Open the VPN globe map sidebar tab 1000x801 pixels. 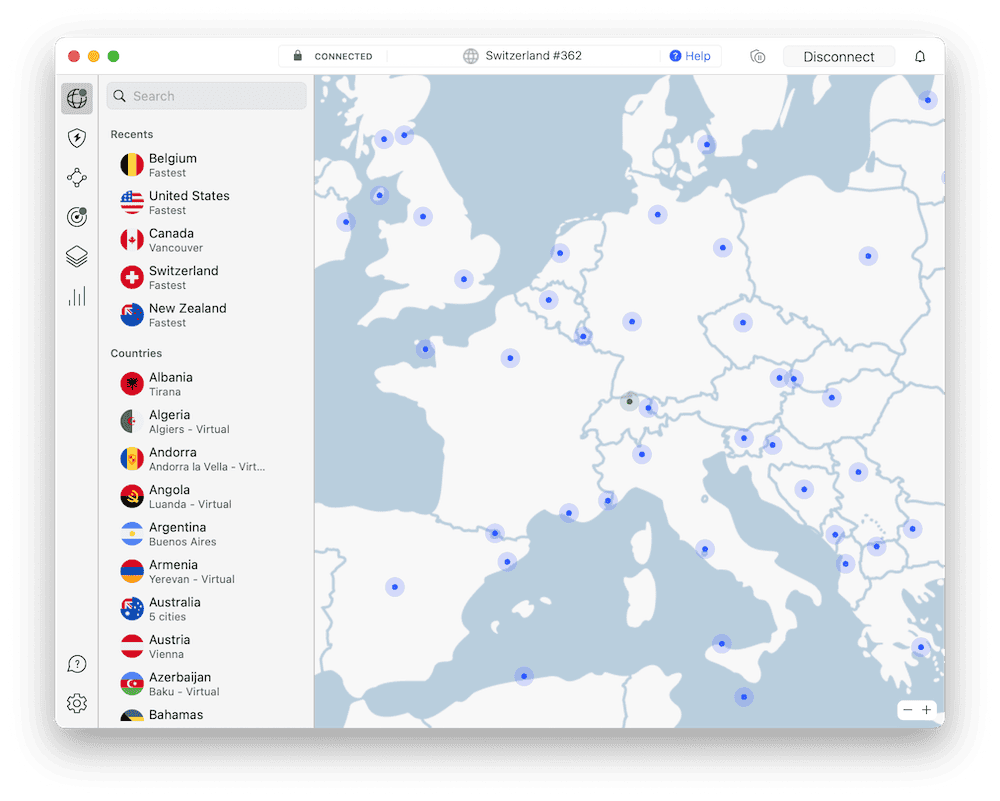pyautogui.click(x=77, y=98)
